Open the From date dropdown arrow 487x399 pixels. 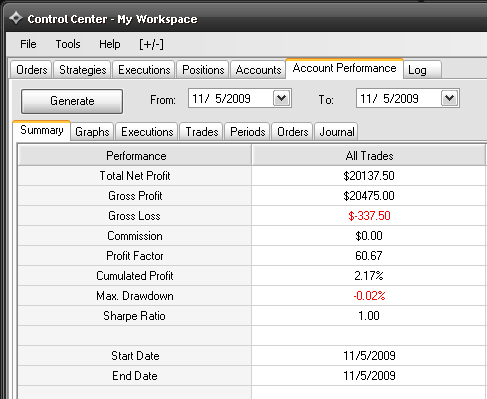[x=282, y=98]
